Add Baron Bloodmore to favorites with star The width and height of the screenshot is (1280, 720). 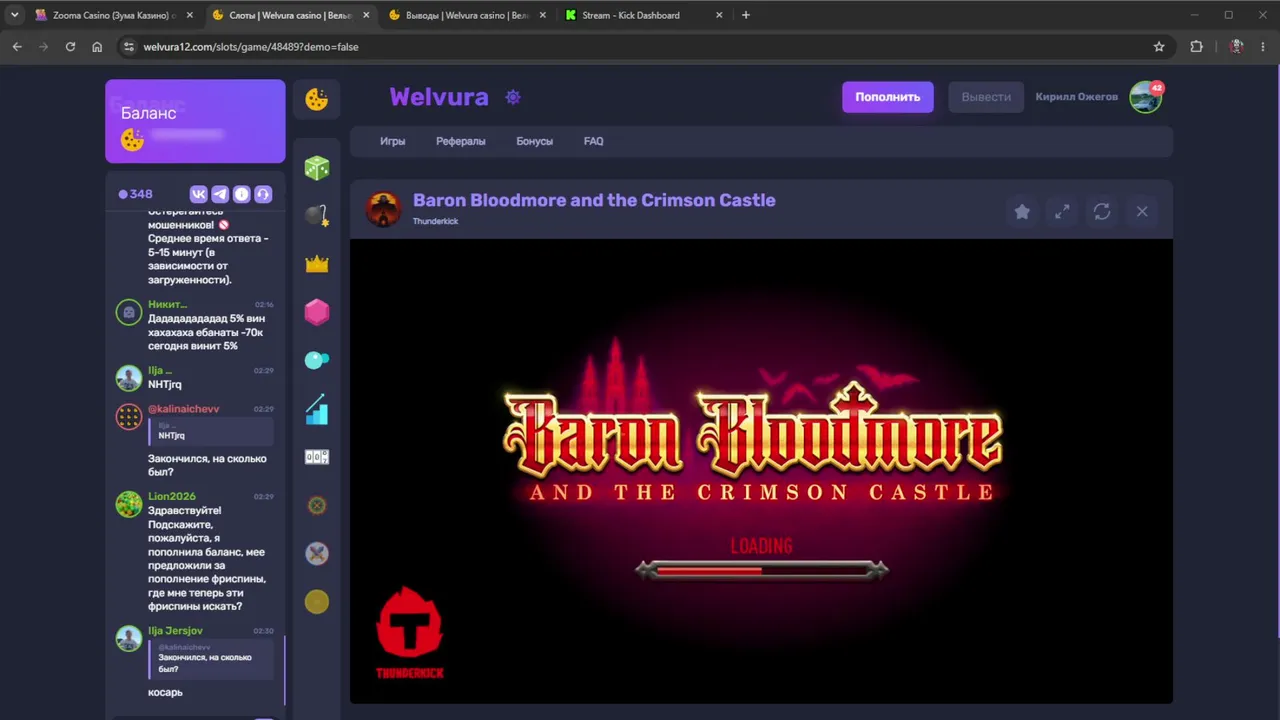1022,211
